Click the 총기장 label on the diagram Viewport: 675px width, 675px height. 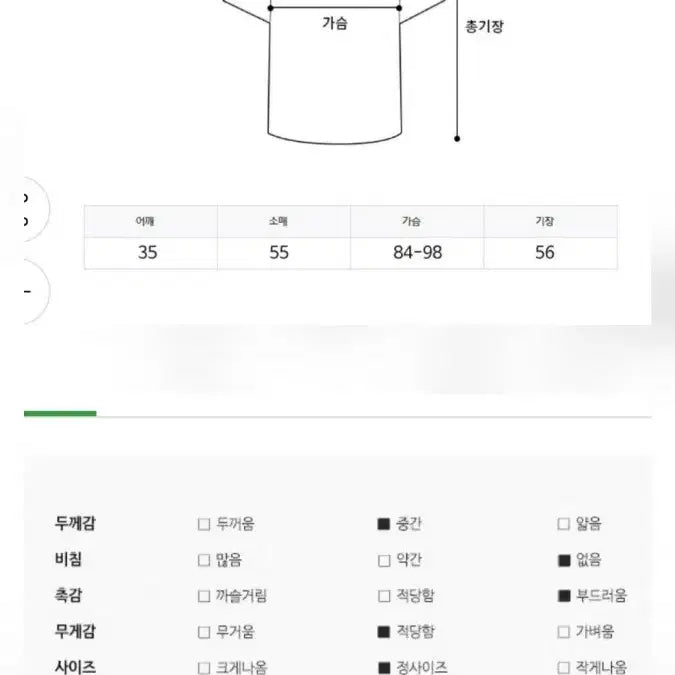pyautogui.click(x=484, y=27)
